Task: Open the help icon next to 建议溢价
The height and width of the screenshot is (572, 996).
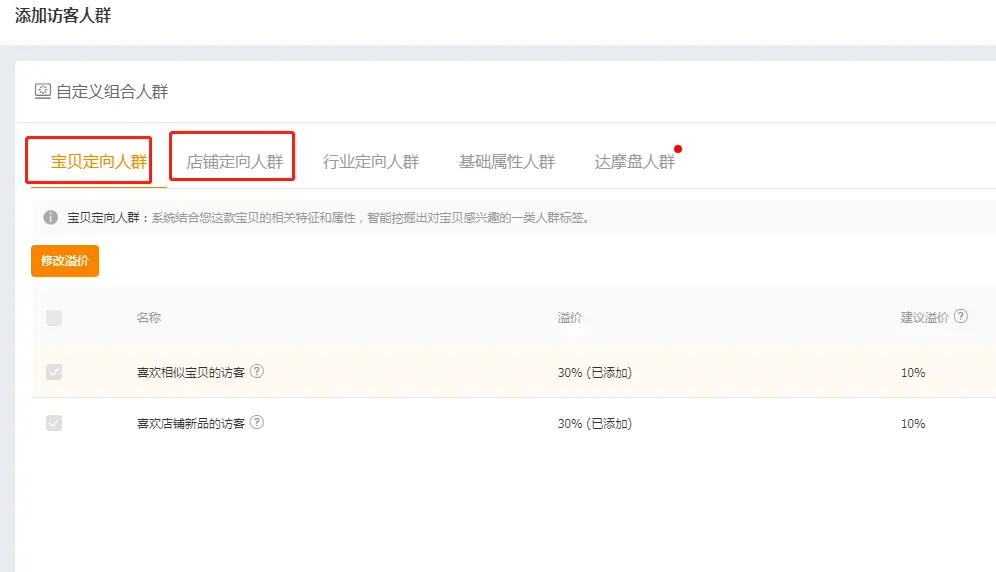Action: click(x=960, y=316)
